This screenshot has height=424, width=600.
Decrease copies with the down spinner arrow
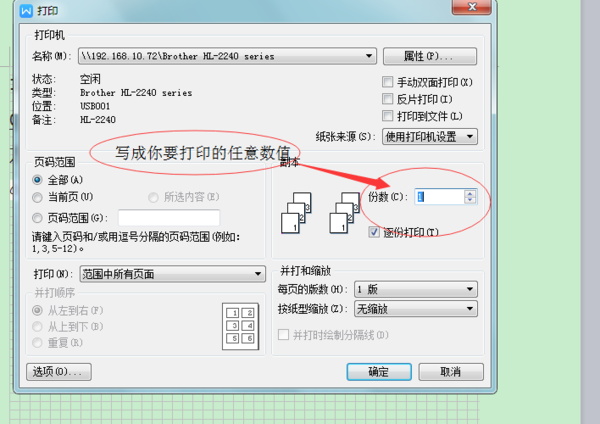click(x=470, y=200)
